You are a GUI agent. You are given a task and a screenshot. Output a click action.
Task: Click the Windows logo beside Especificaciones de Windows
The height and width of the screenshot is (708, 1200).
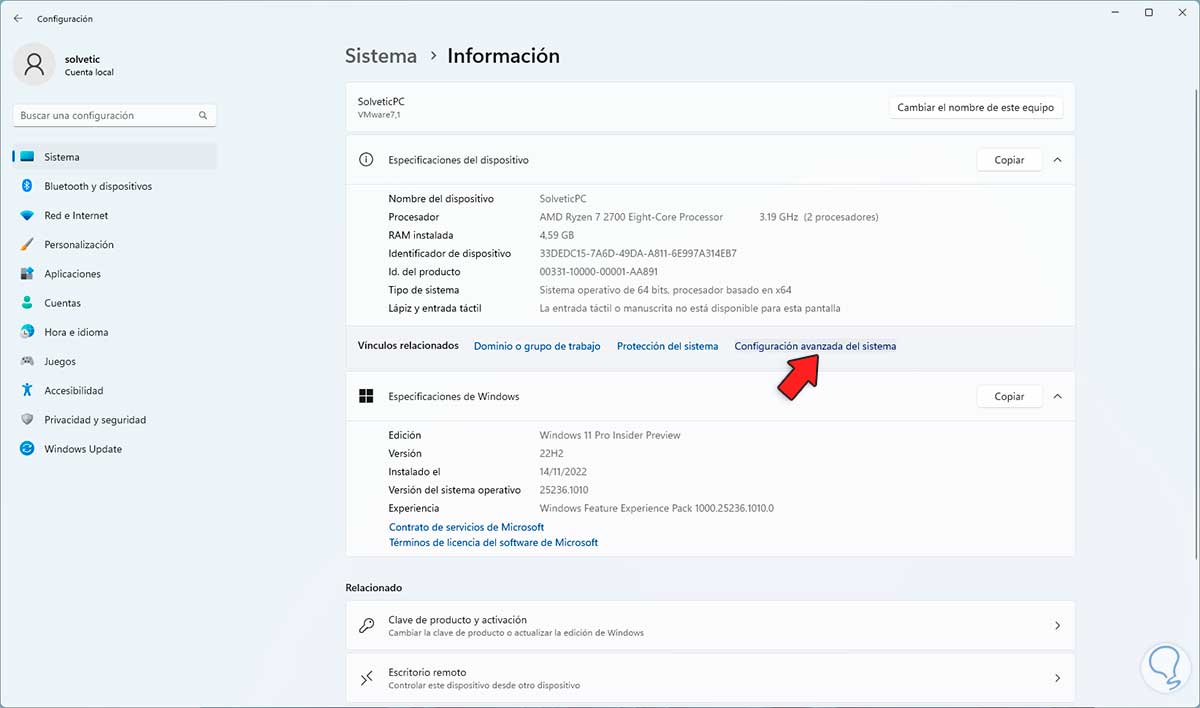click(366, 396)
